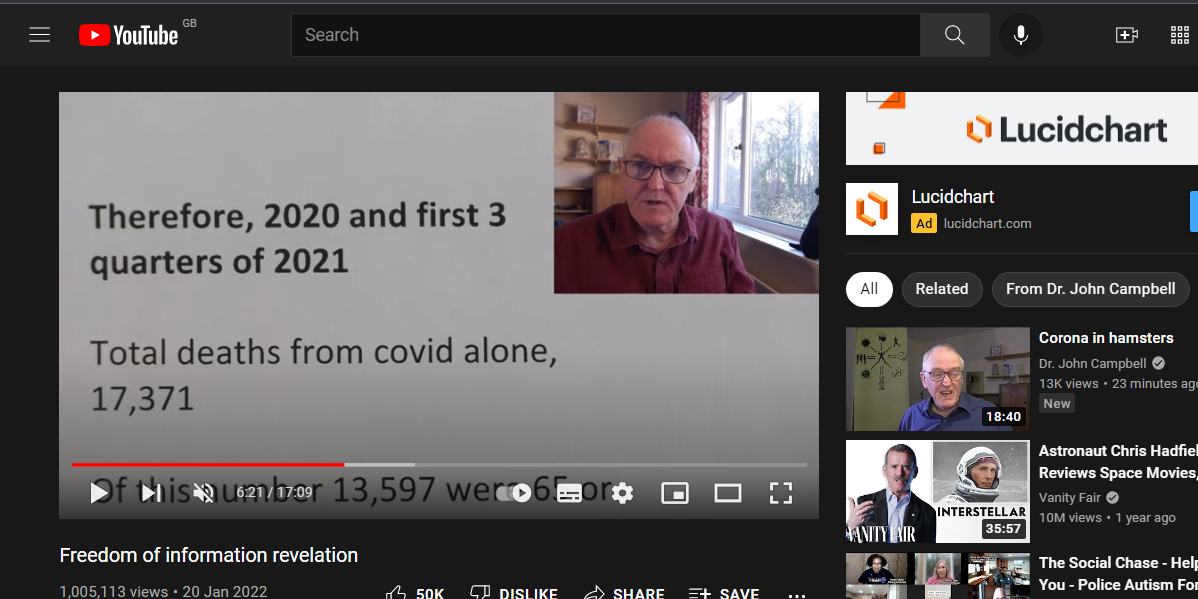
Task: Select From Dr. John Campbell chip
Action: click(x=1090, y=289)
